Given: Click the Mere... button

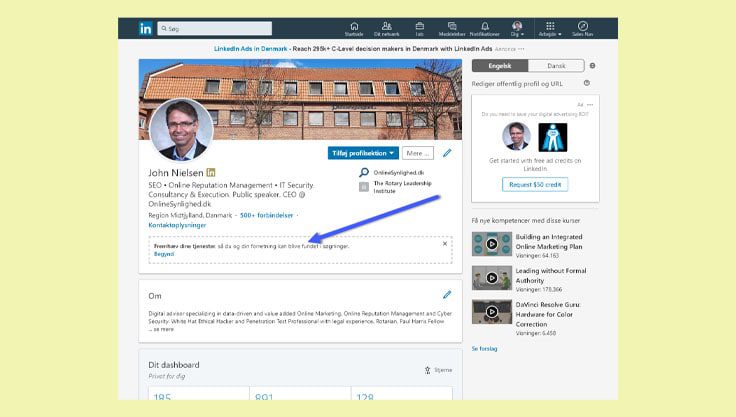Looking at the screenshot, I should point(418,153).
